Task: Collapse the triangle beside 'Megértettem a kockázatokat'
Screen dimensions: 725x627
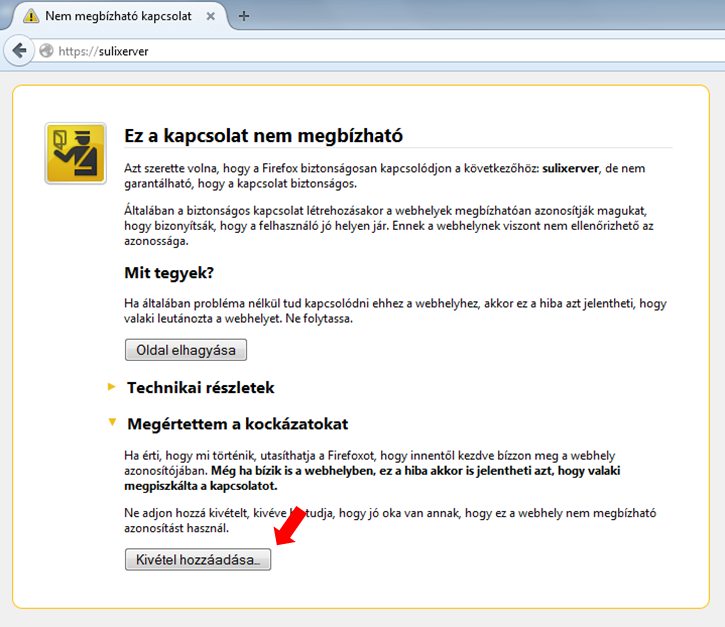Action: pos(111,424)
